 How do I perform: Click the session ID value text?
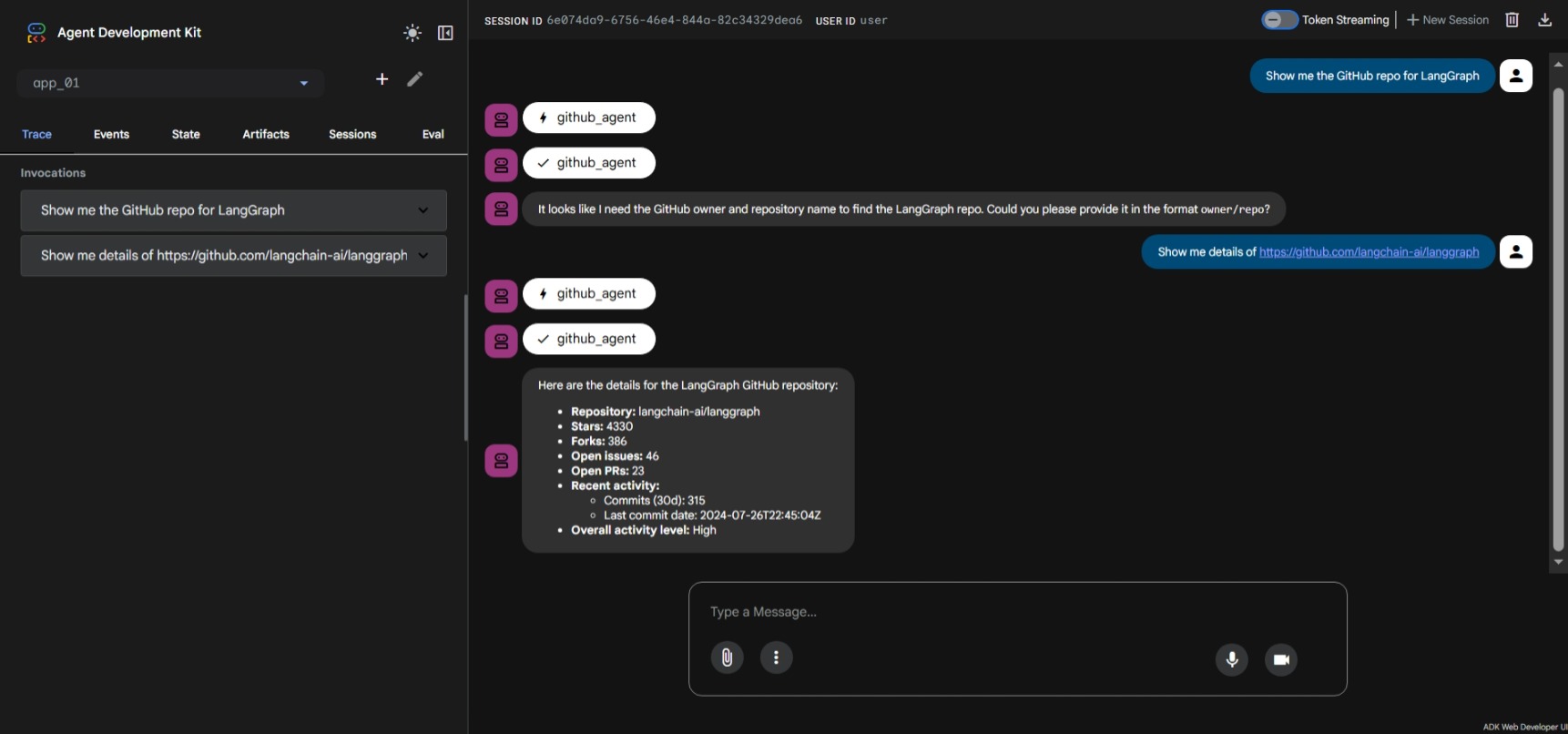(674, 20)
